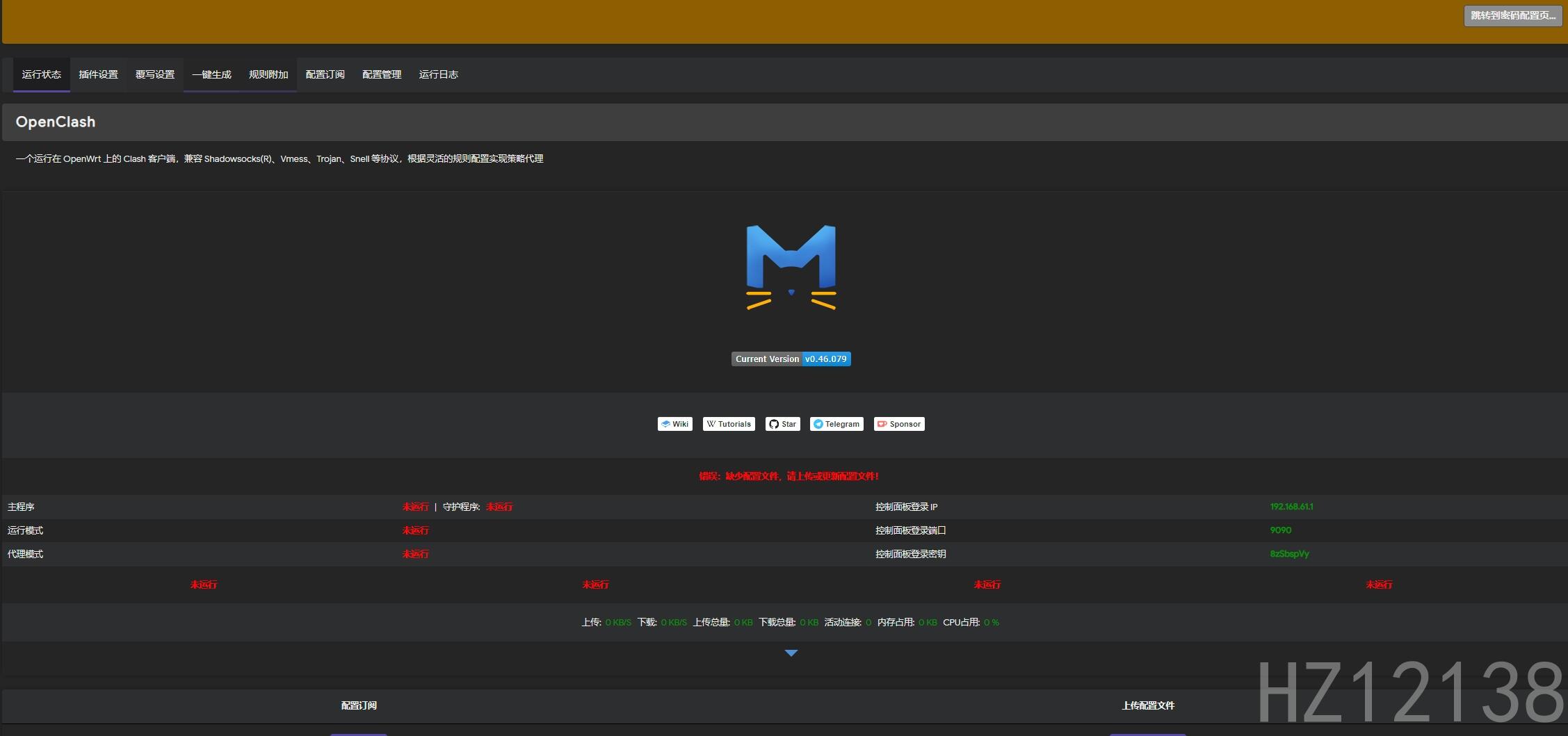
Task: Click the OpenClash description text line
Action: 280,158
